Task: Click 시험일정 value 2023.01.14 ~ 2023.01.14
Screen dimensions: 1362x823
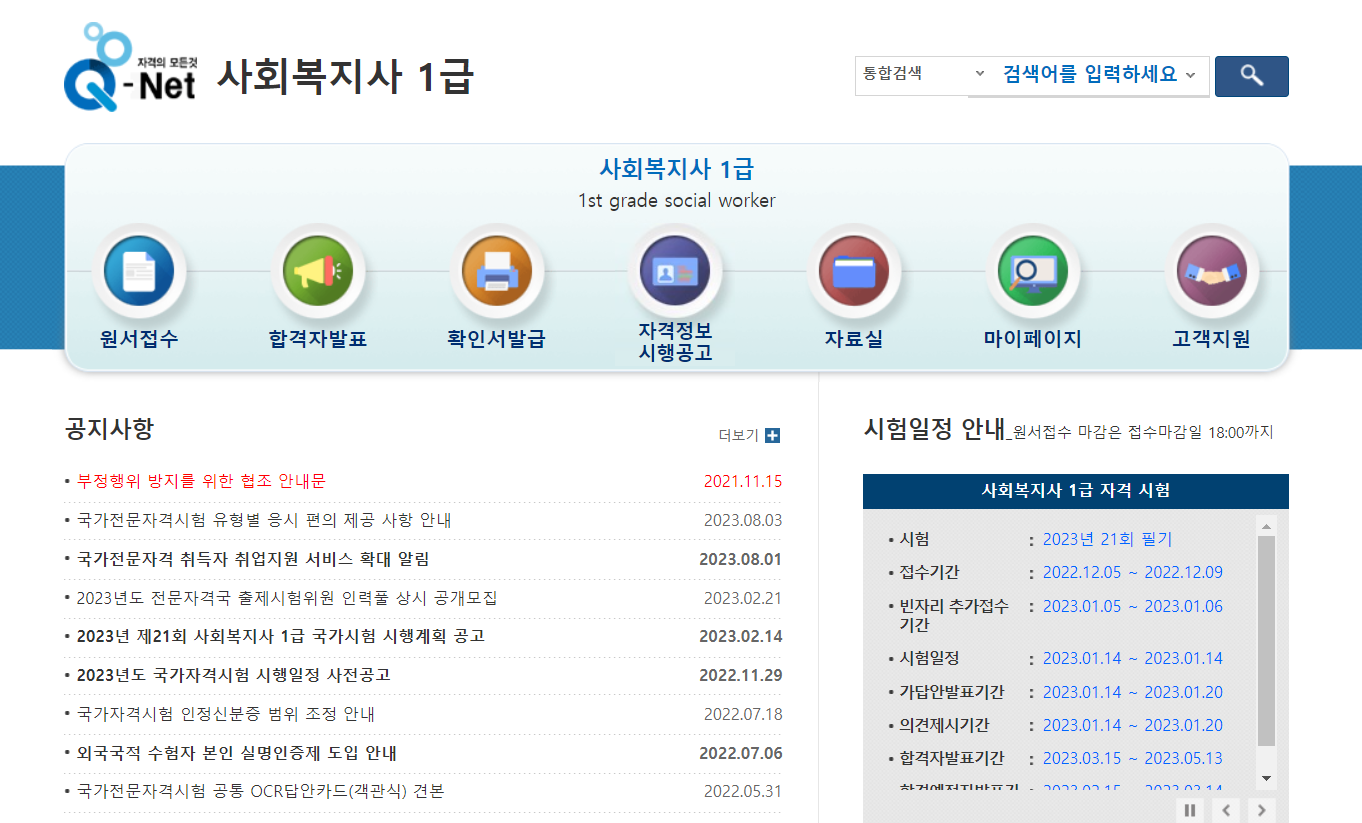Action: [1133, 658]
